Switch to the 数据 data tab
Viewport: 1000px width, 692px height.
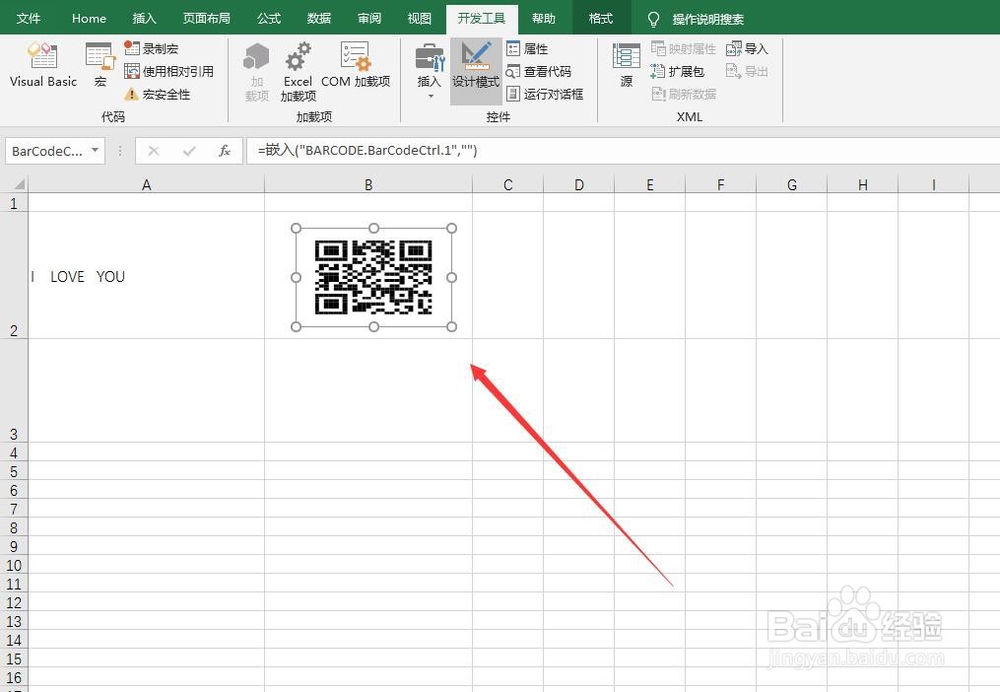click(319, 18)
